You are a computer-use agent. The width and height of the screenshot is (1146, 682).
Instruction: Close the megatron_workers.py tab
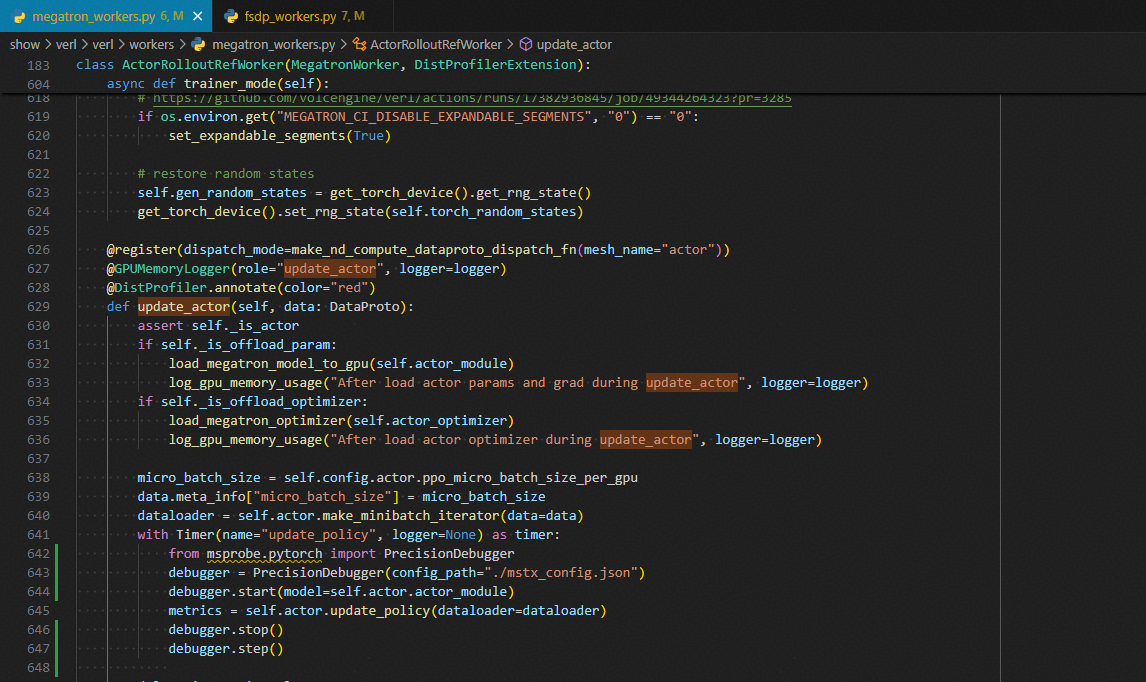[x=197, y=16]
